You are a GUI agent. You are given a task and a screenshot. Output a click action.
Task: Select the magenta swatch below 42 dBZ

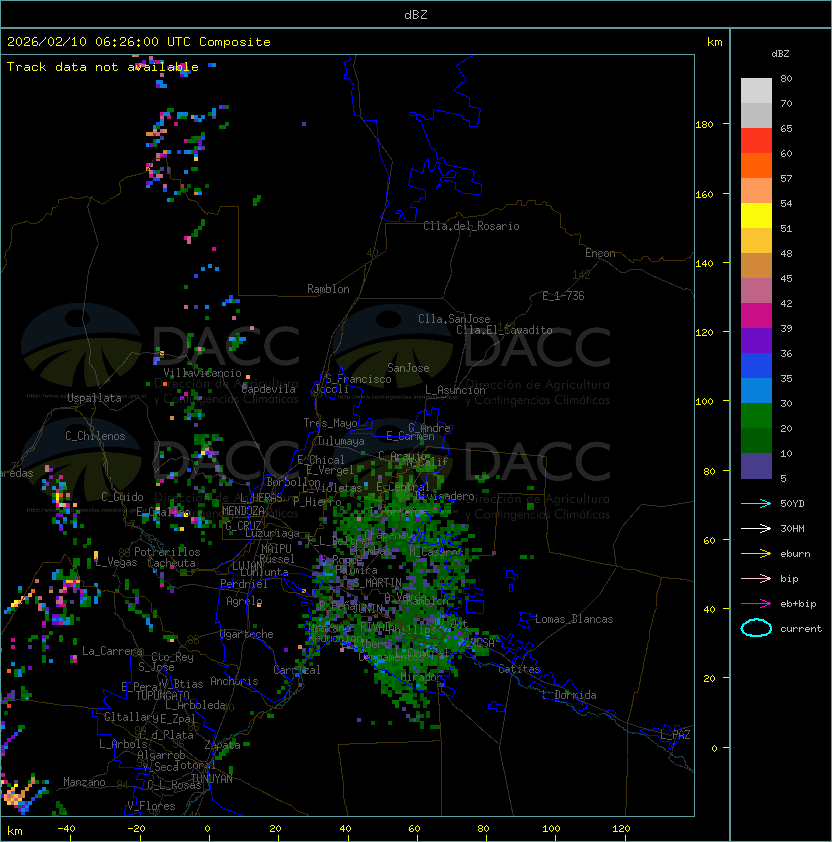[x=756, y=315]
